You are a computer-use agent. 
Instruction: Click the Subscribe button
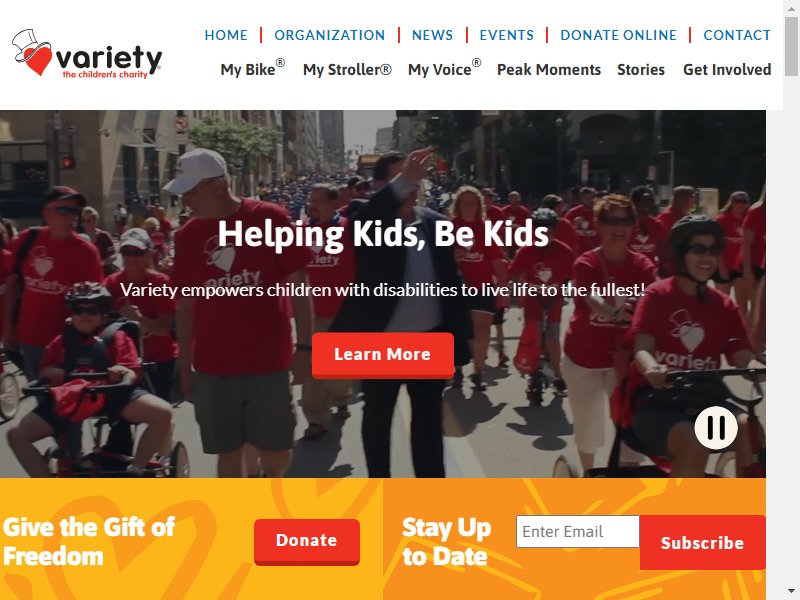(x=703, y=542)
